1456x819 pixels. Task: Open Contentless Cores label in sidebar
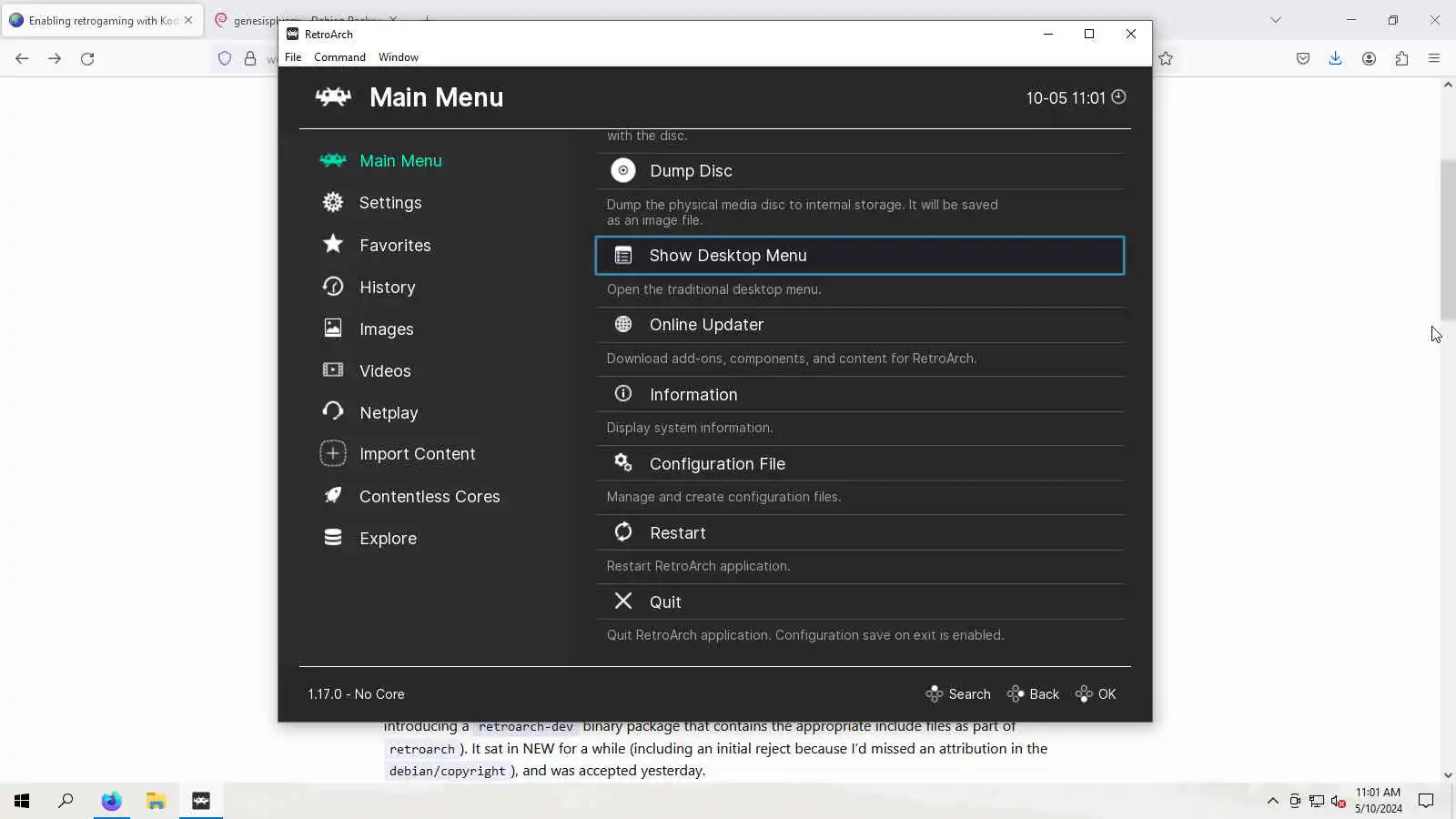pyautogui.click(x=430, y=497)
